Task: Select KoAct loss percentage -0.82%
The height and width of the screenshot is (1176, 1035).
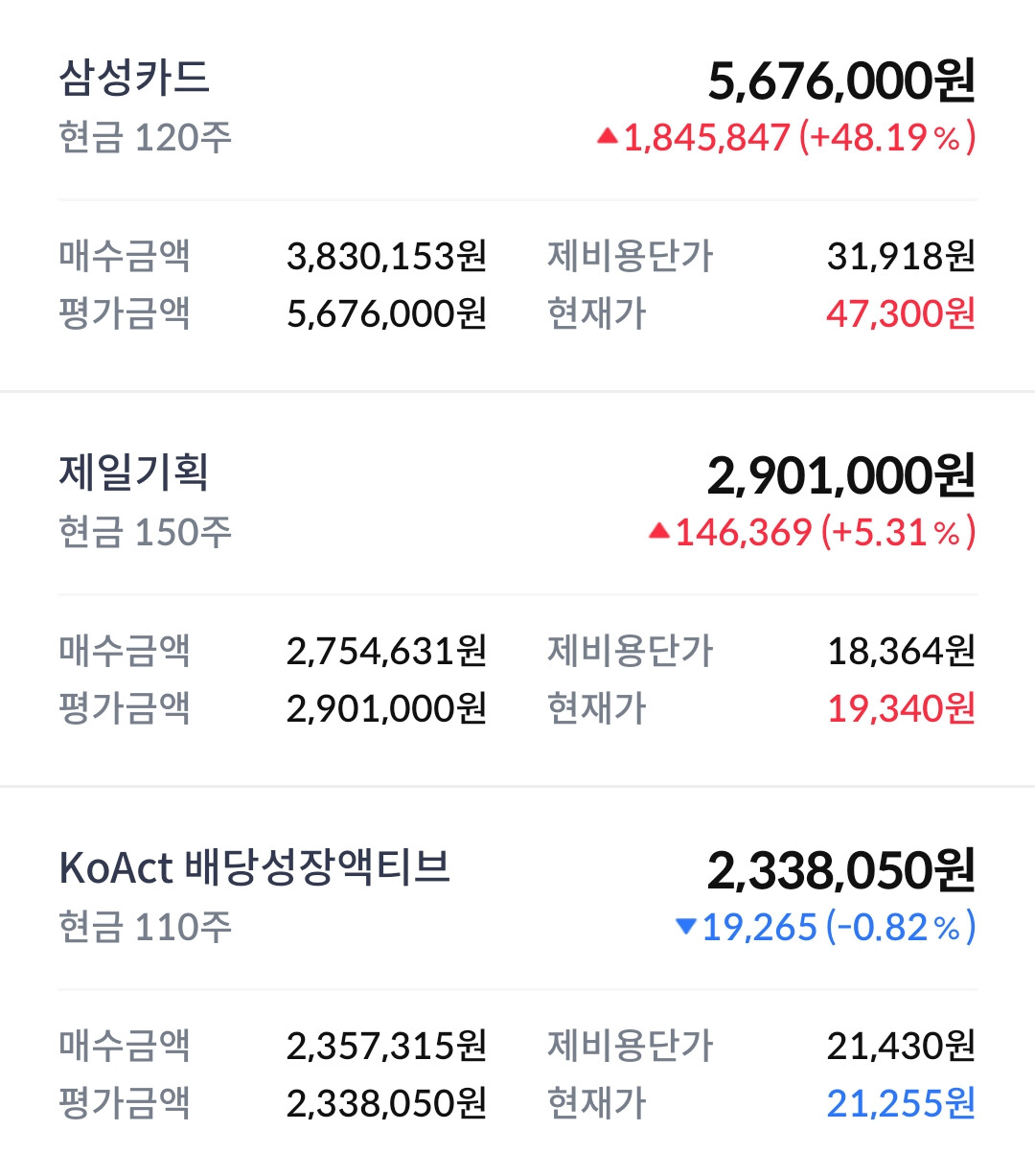Action: pos(901,927)
